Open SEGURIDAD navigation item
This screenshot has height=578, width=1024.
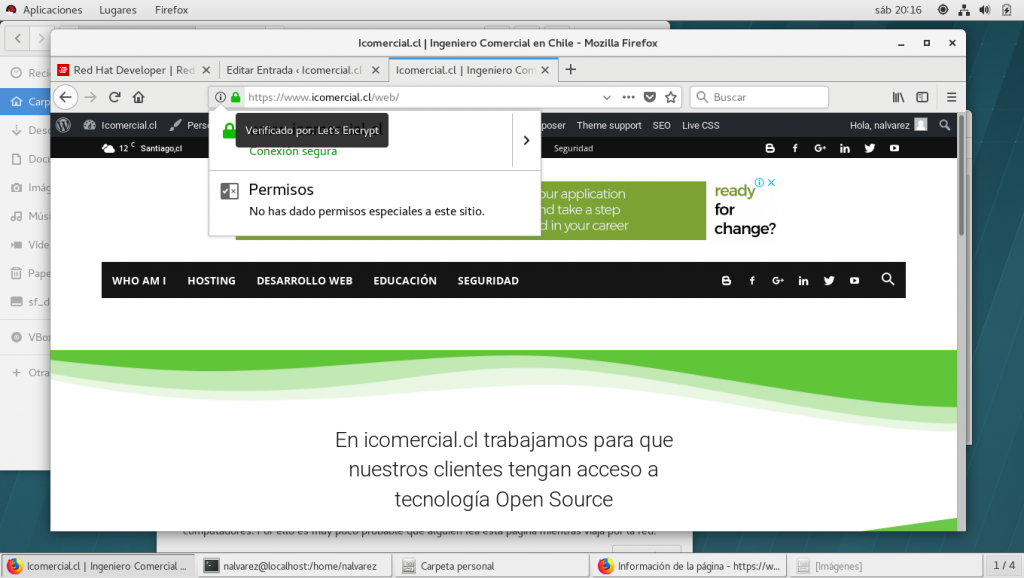[488, 281]
